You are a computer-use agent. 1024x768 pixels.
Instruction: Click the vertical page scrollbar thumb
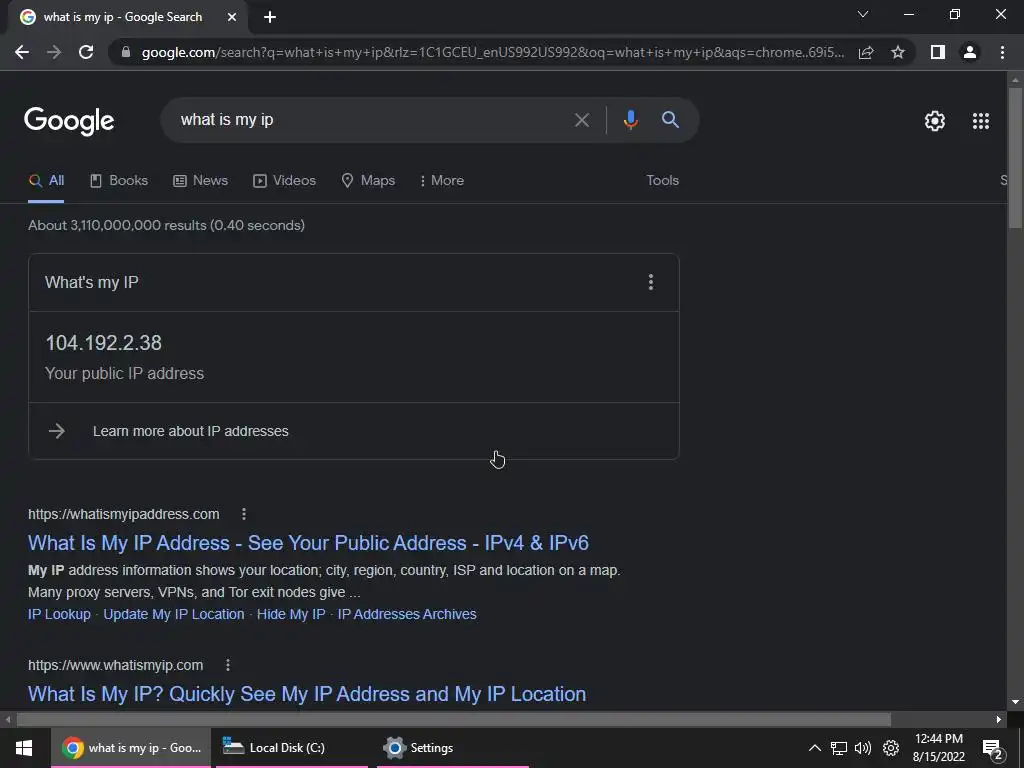click(x=1015, y=157)
